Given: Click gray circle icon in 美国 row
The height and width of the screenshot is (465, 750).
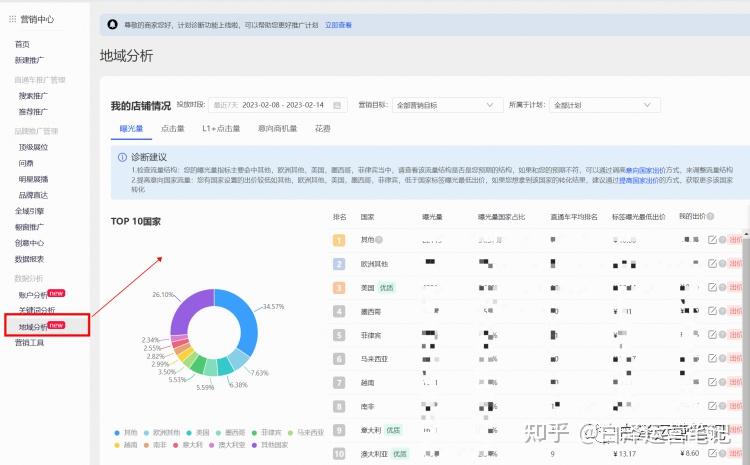Looking at the screenshot, I should click(722, 287).
